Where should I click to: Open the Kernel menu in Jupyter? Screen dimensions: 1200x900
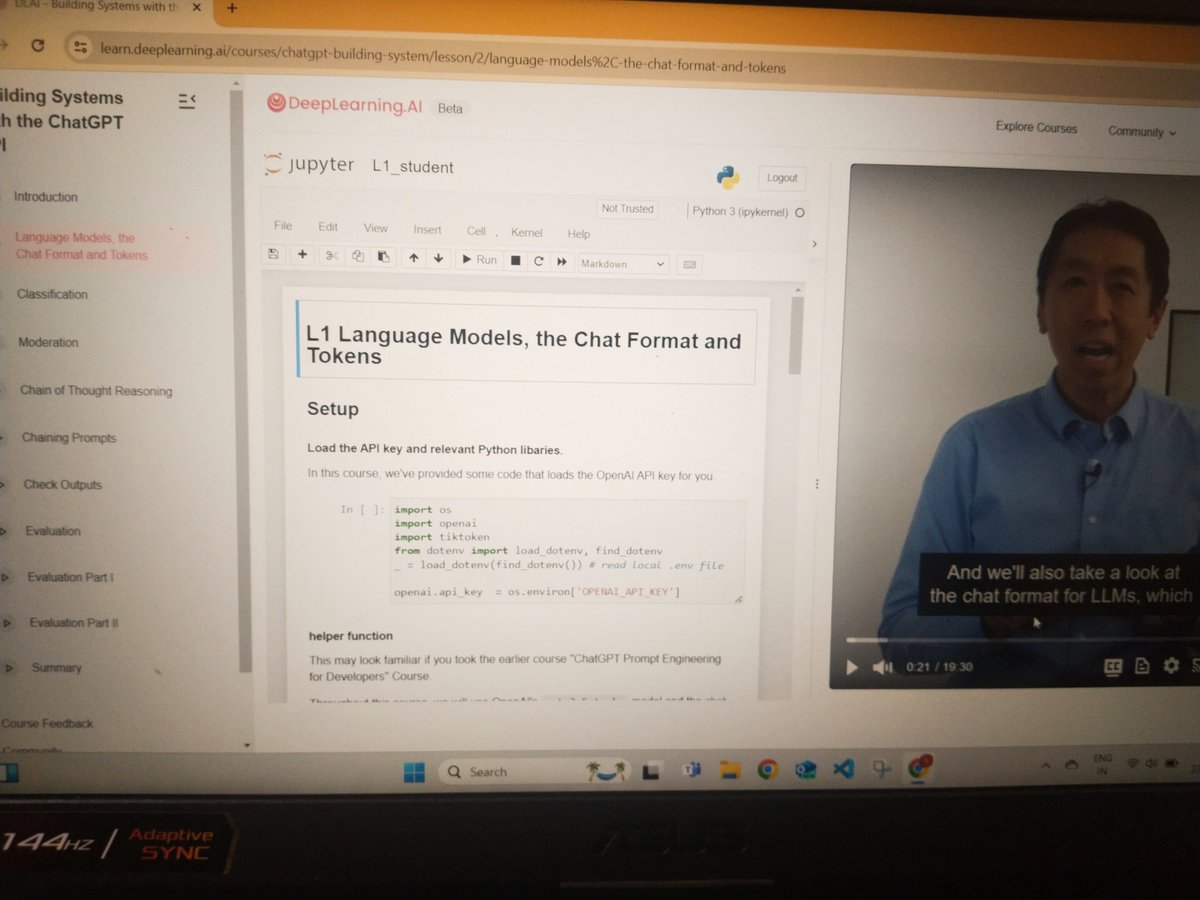(x=526, y=232)
